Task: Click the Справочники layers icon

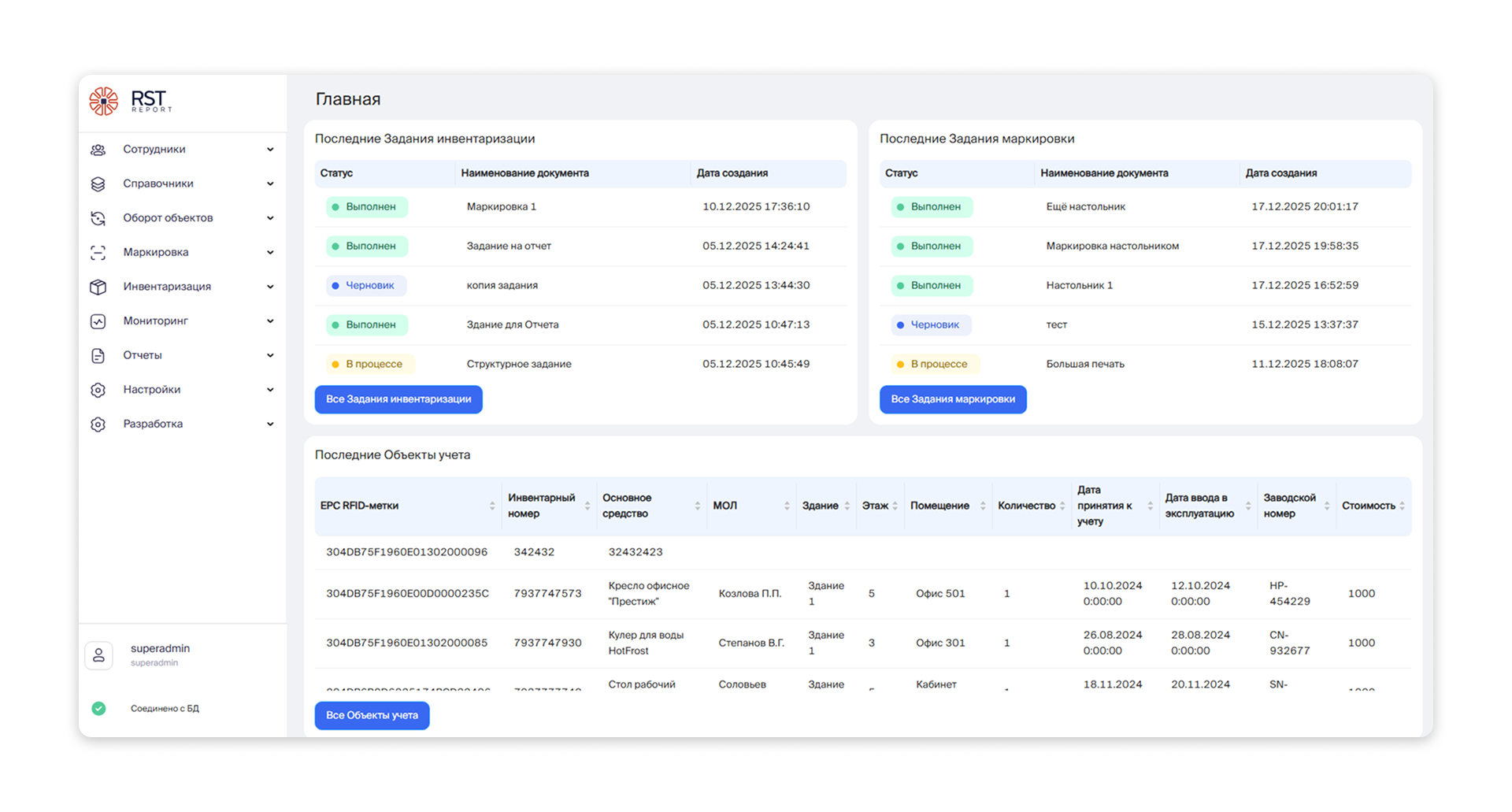Action: pyautogui.click(x=98, y=184)
